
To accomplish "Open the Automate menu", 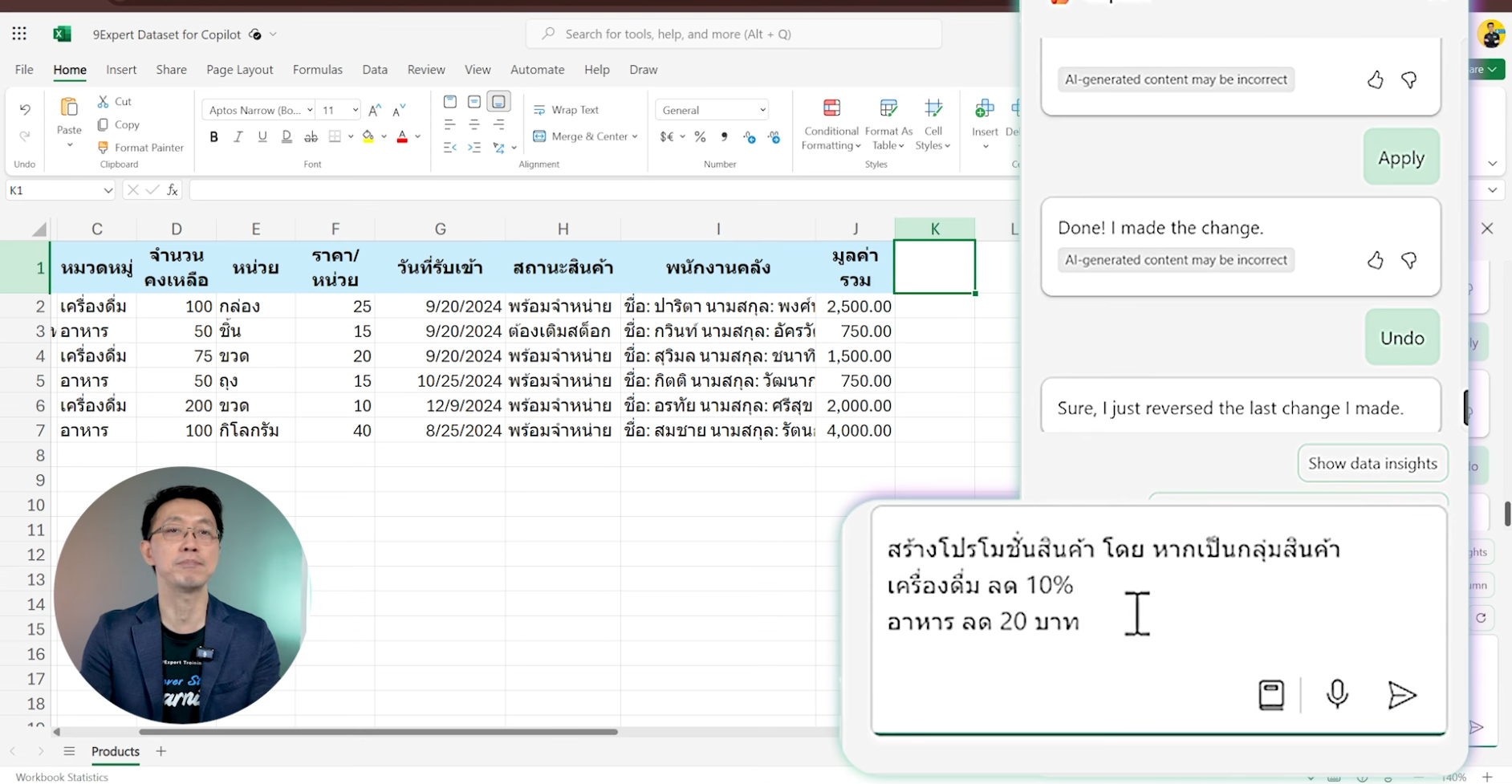I will (537, 70).
